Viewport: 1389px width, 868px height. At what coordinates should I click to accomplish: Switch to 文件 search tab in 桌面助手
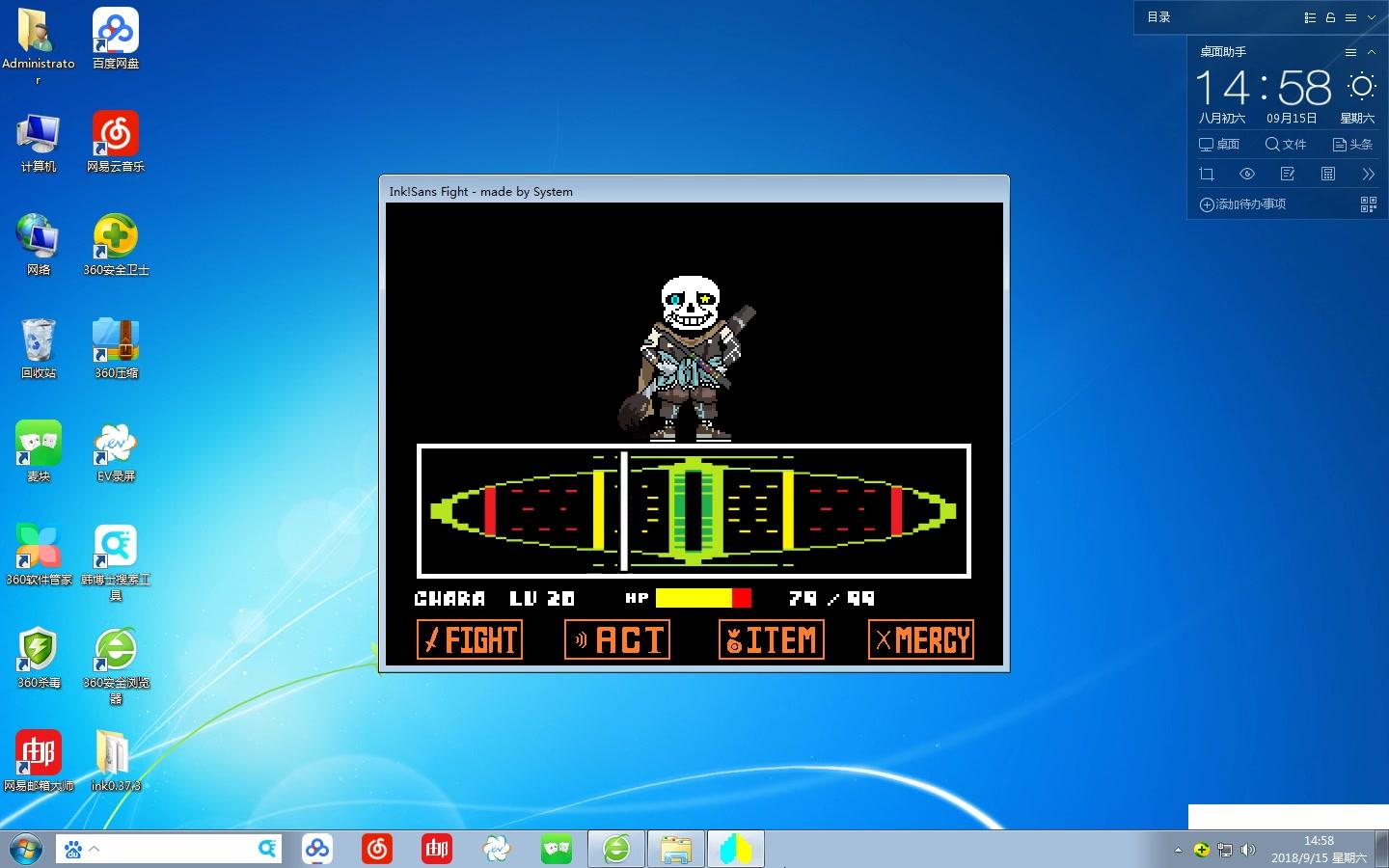click(x=1286, y=144)
